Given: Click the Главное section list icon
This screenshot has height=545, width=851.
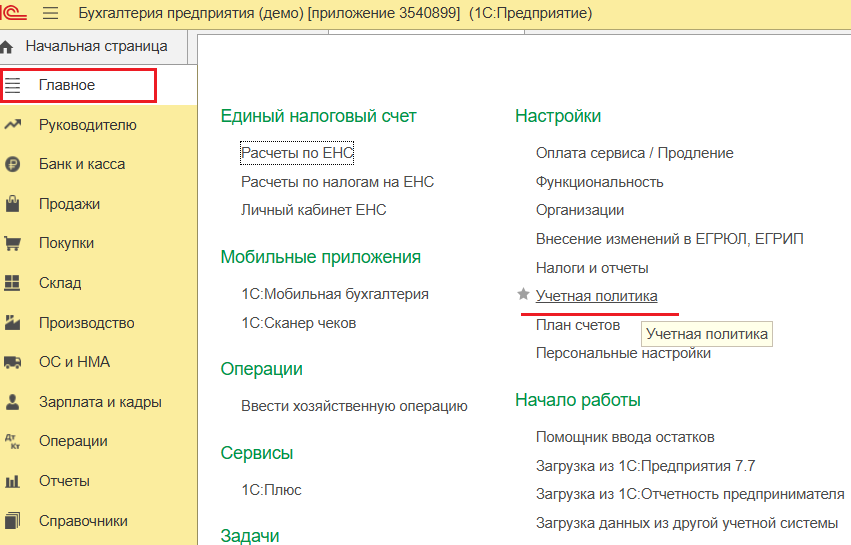Looking at the screenshot, I should tap(13, 85).
